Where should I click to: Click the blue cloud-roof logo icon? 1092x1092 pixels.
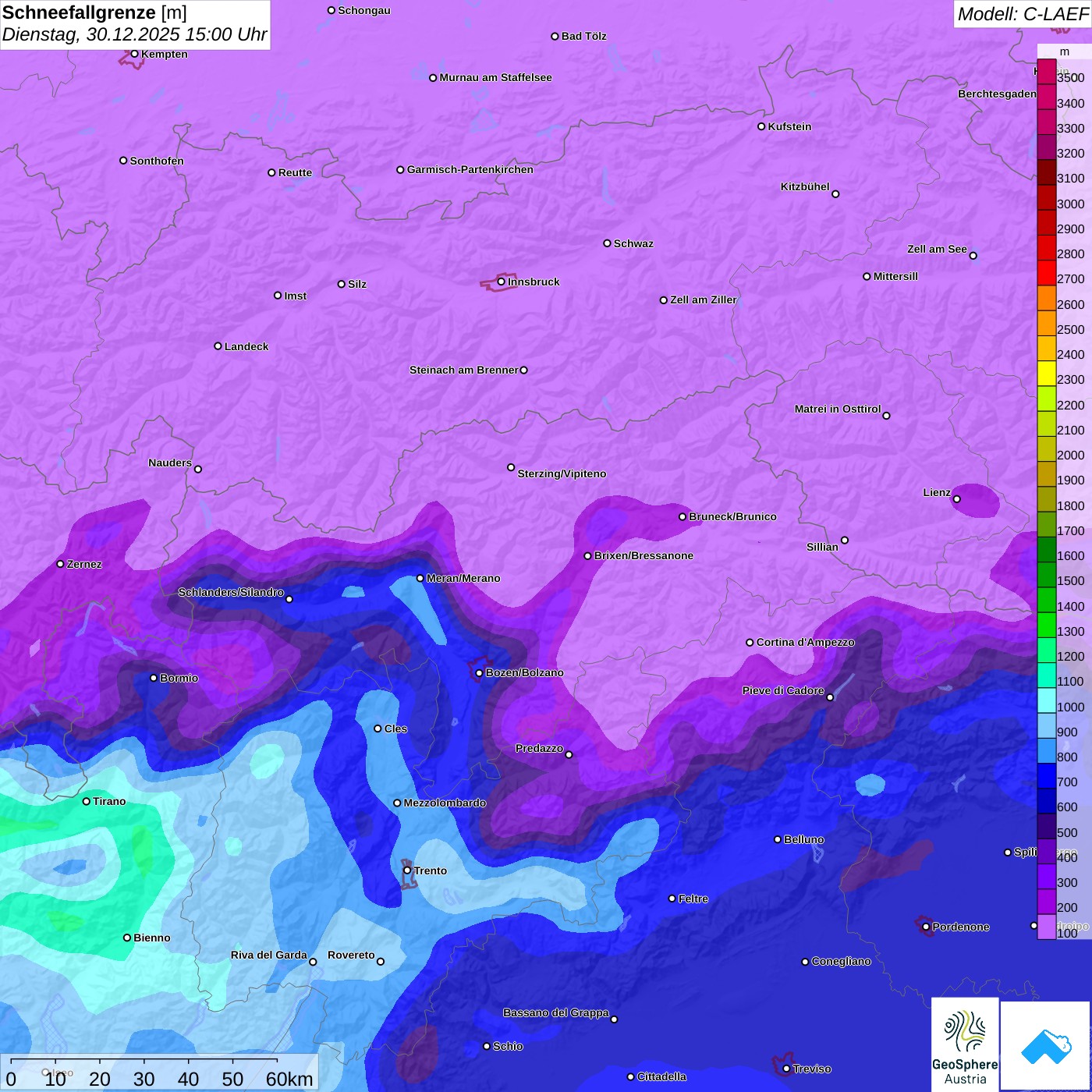tap(1045, 1045)
